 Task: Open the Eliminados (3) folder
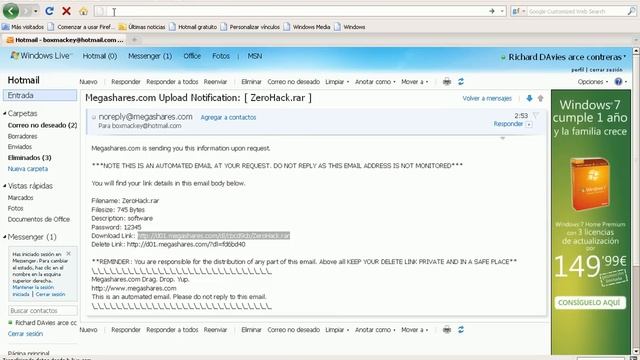(x=29, y=158)
